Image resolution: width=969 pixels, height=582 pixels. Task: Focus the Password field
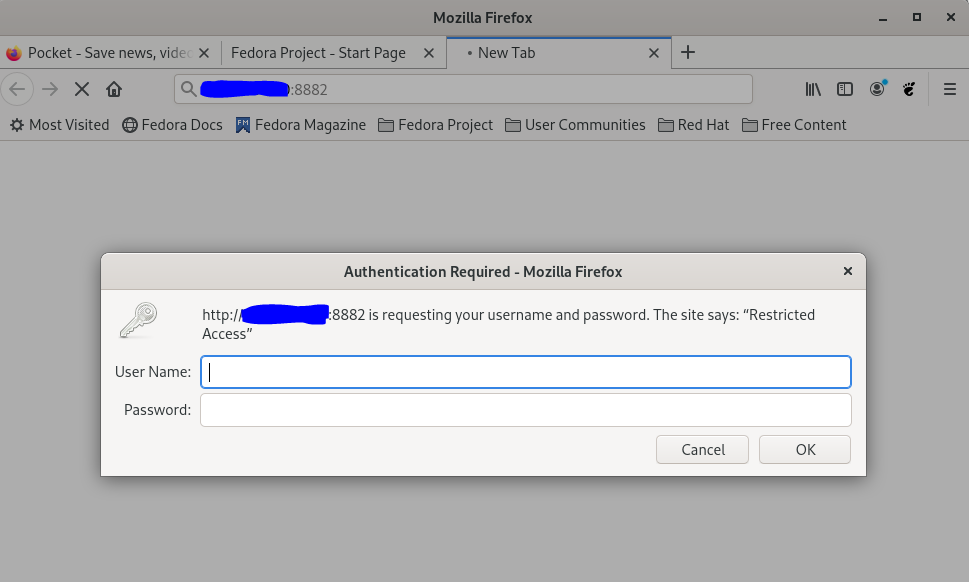pyautogui.click(x=526, y=410)
